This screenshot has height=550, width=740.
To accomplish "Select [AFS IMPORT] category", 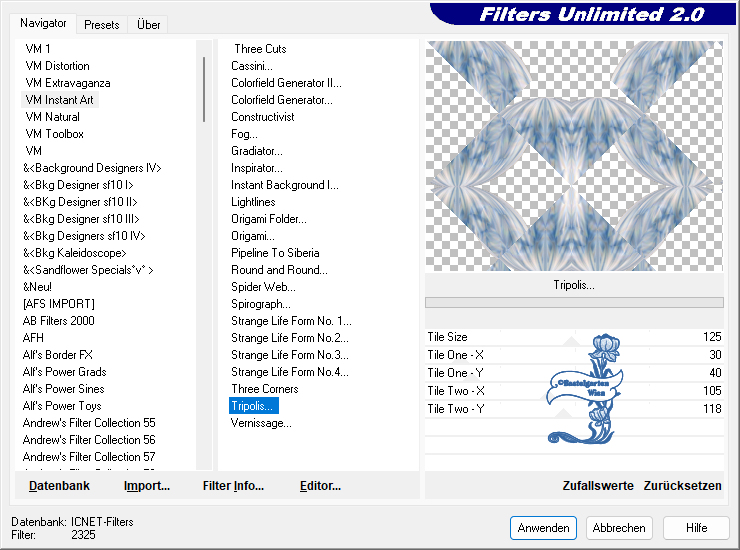I will pos(59,304).
